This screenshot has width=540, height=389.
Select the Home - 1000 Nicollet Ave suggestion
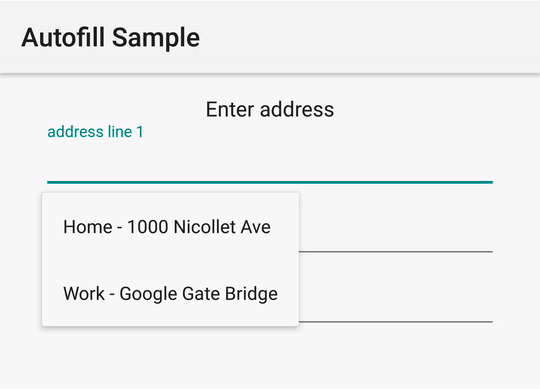[170, 227]
